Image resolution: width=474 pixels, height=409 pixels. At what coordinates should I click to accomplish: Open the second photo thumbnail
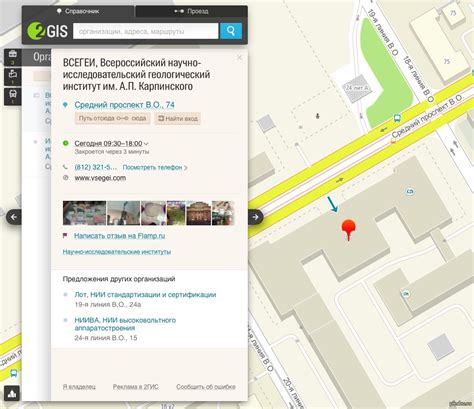click(x=123, y=213)
